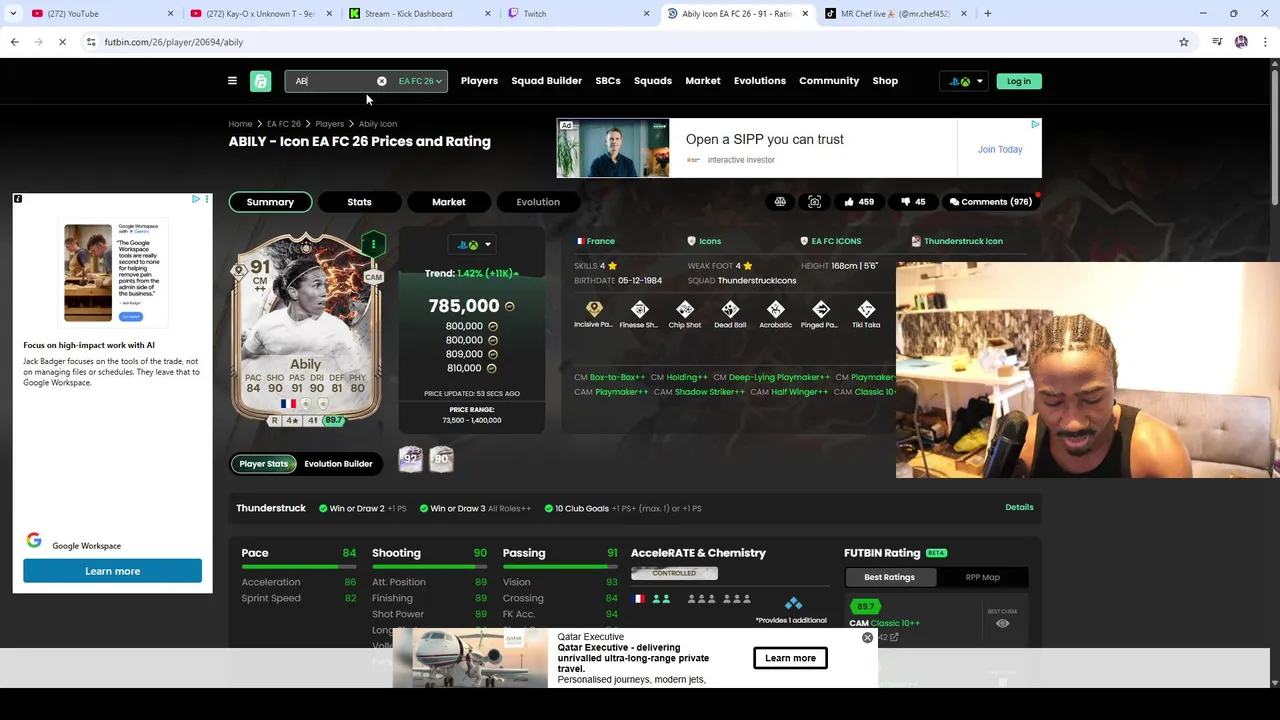
Task: Click the Tiki Taka playstyle icon
Action: point(866,309)
